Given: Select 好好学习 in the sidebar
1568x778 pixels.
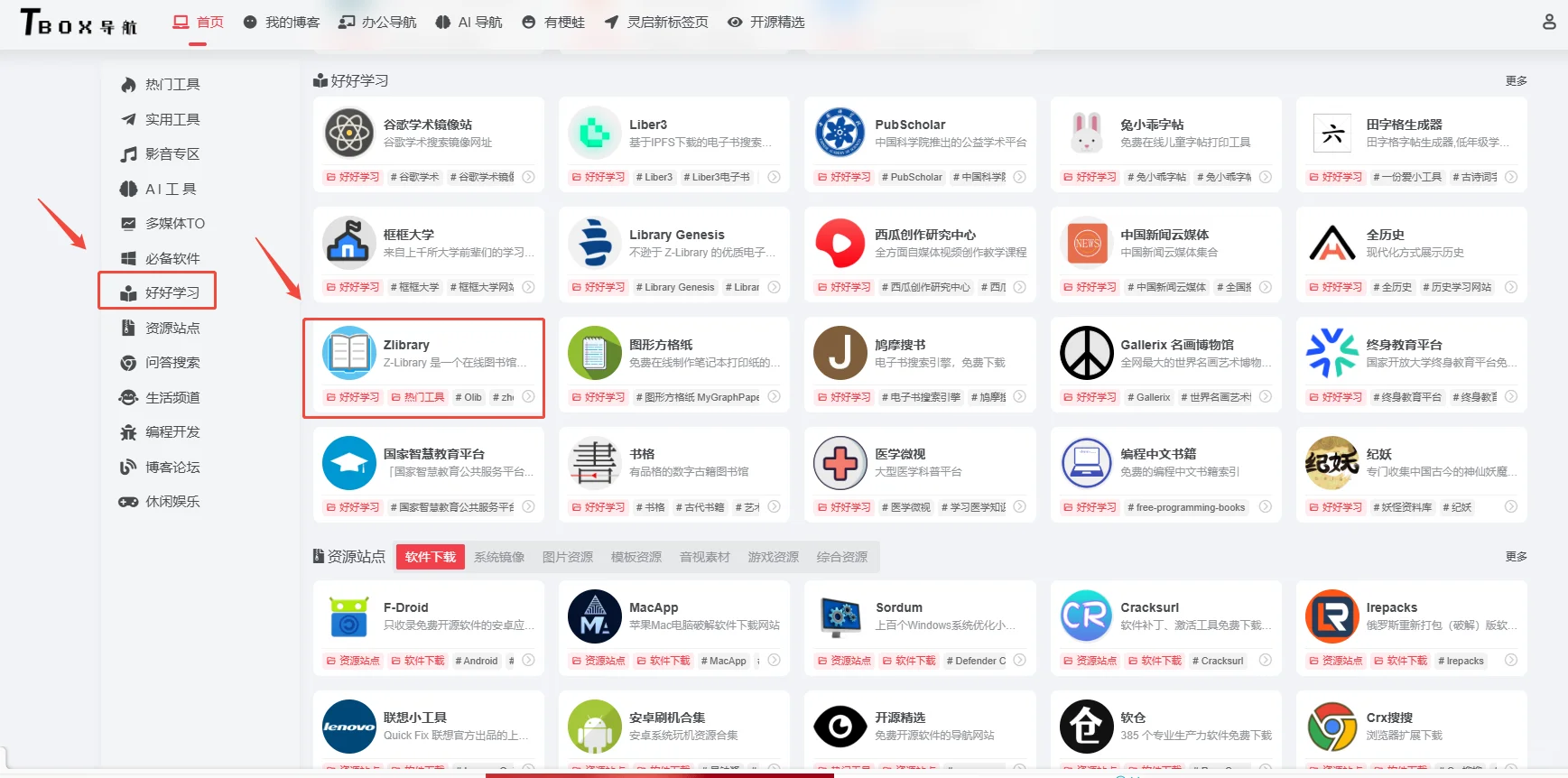Looking at the screenshot, I should [160, 292].
